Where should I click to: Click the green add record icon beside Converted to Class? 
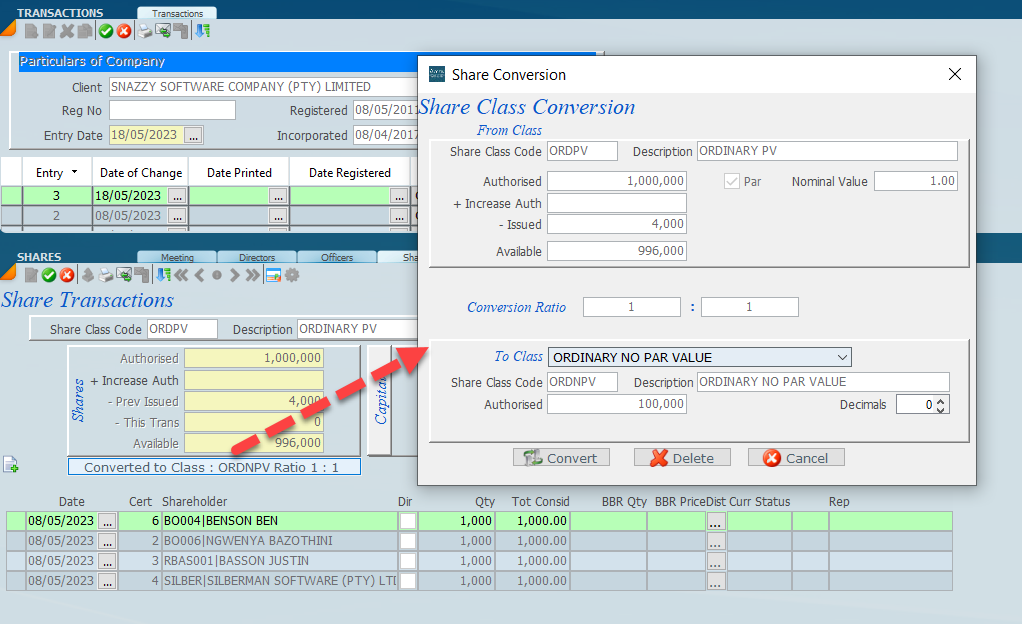13,464
